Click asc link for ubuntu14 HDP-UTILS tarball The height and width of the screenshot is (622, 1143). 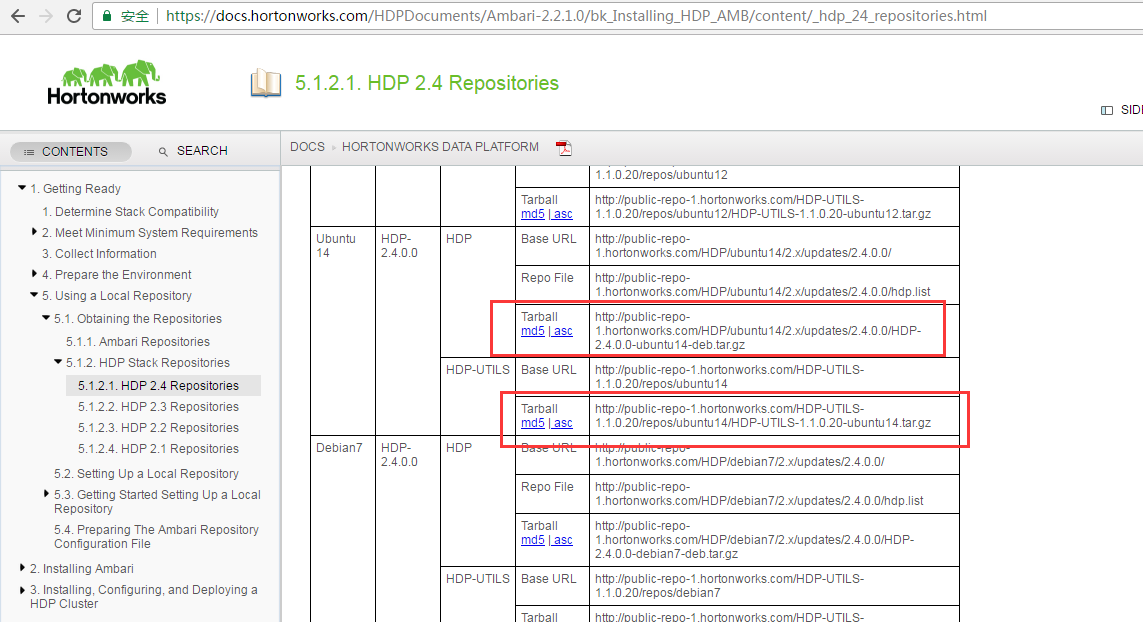562,423
